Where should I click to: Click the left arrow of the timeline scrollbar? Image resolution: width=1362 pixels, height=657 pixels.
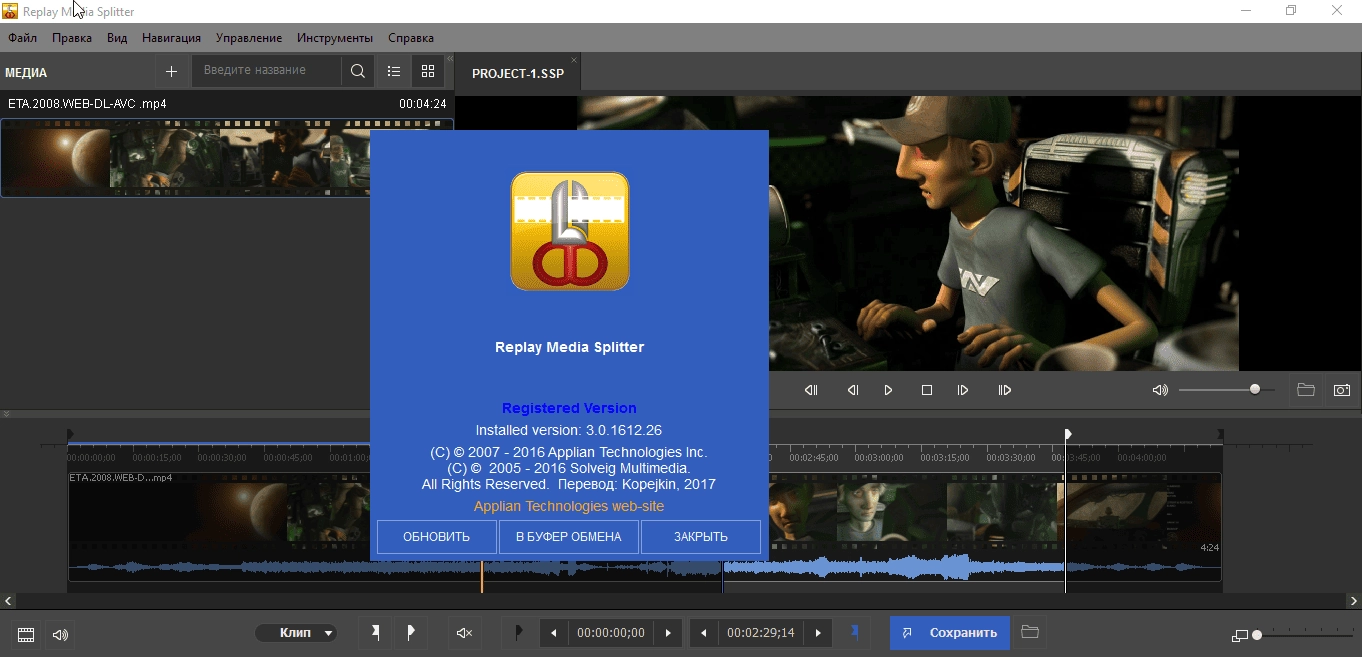point(8,601)
